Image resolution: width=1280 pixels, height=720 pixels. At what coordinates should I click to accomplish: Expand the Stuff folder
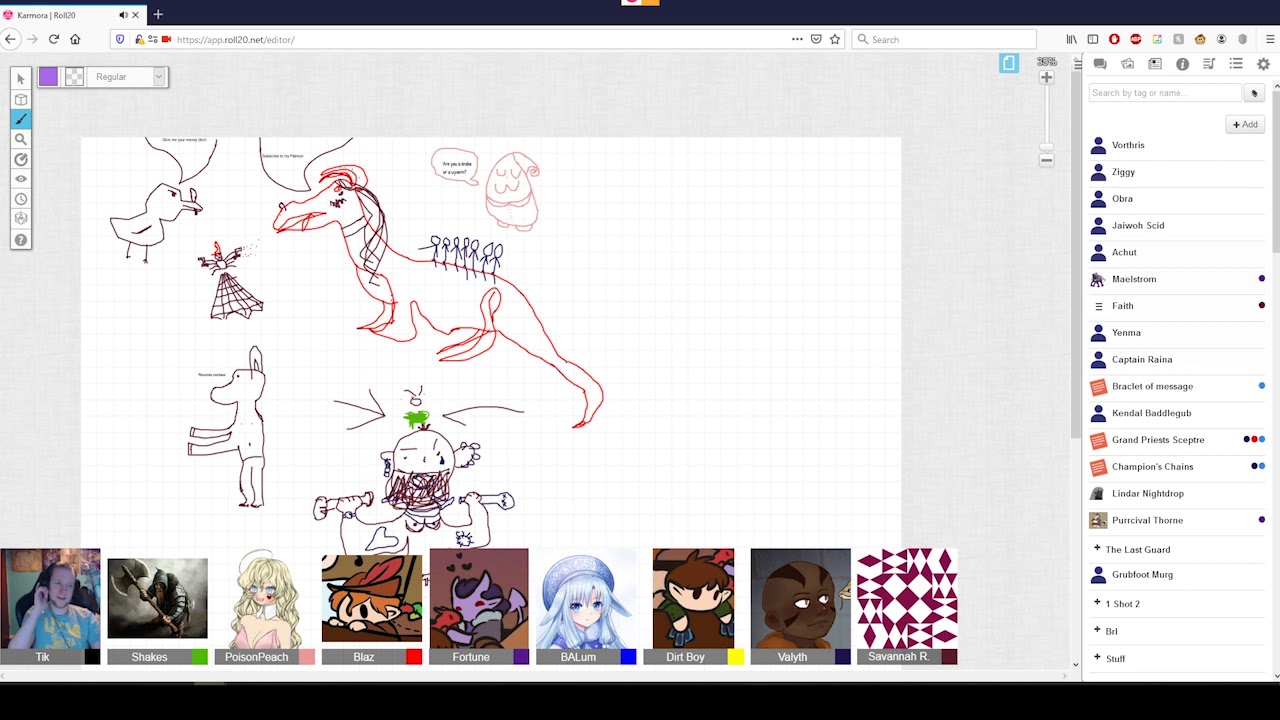[x=1097, y=658]
